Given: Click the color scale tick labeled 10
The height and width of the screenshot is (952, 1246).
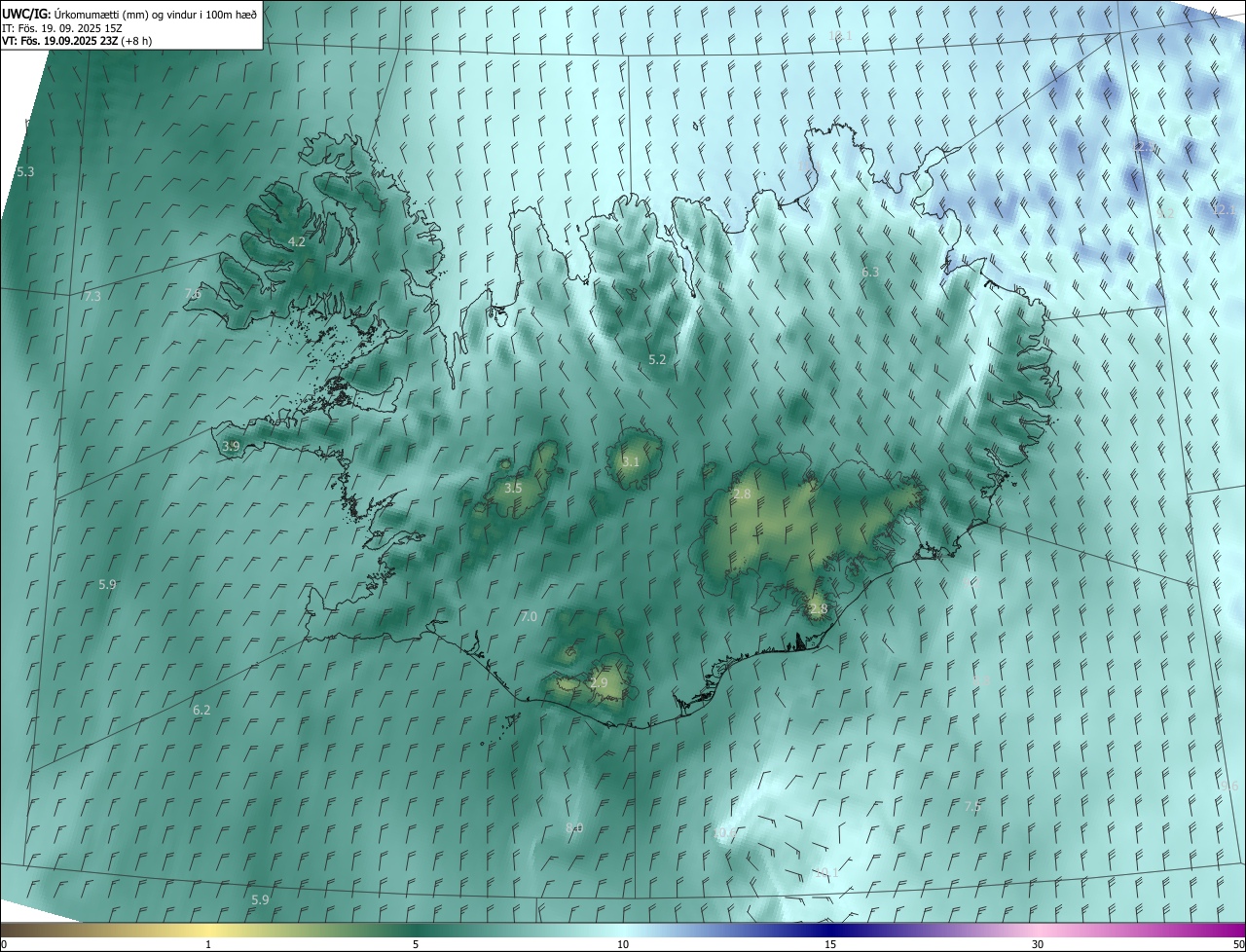Looking at the screenshot, I should click(x=623, y=944).
